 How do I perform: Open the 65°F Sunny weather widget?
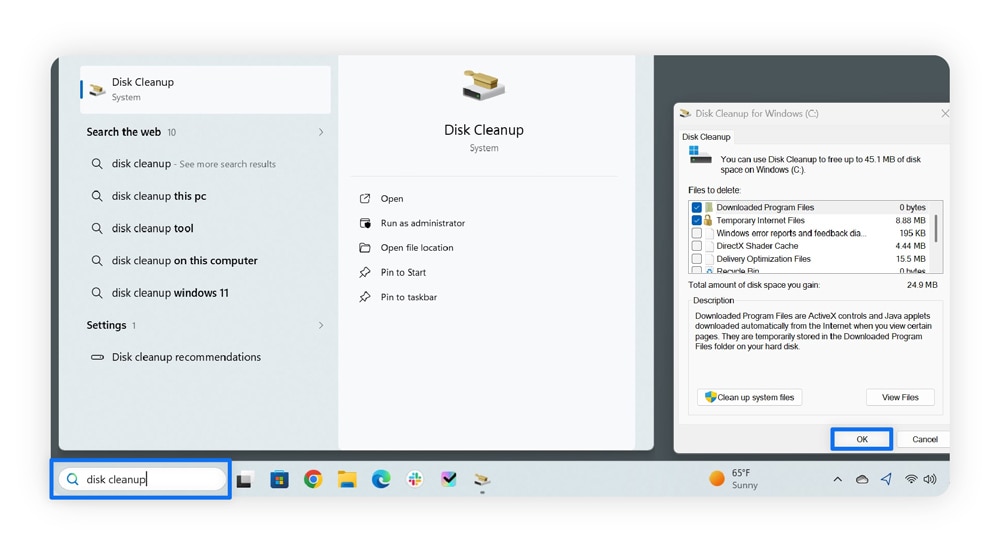pyautogui.click(x=733, y=479)
